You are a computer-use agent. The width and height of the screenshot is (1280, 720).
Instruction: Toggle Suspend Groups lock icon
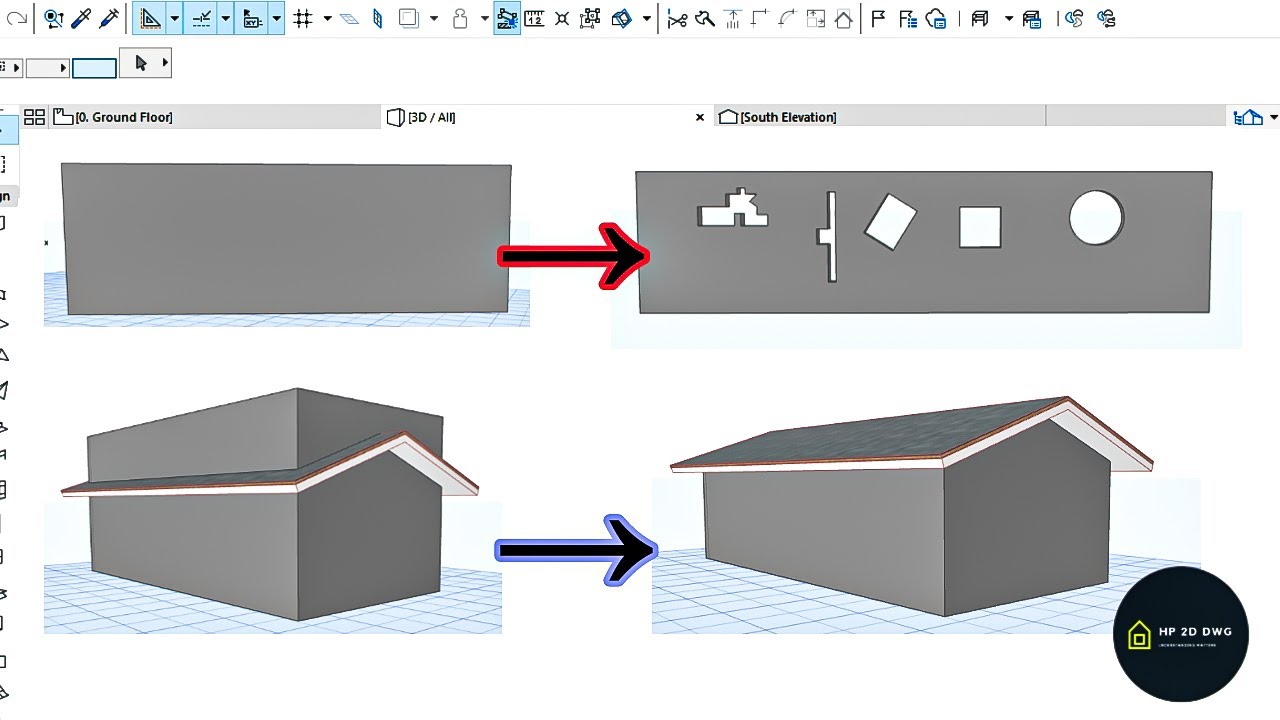tap(461, 18)
